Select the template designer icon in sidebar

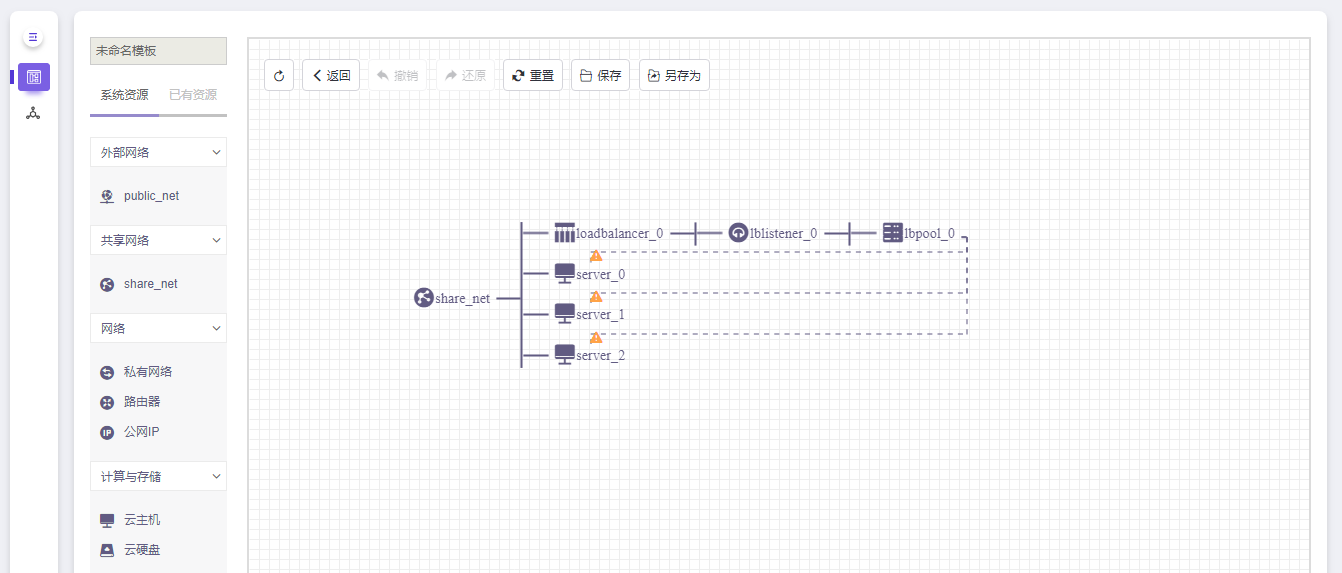tap(34, 77)
